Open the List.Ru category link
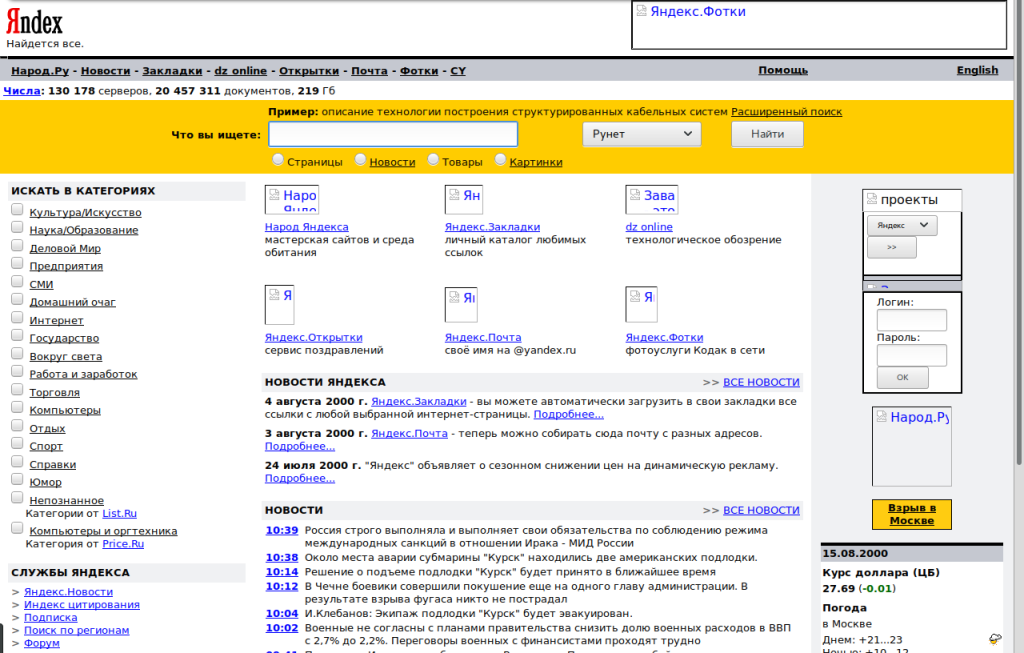Screen dimensions: 1024x653 [x=120, y=513]
